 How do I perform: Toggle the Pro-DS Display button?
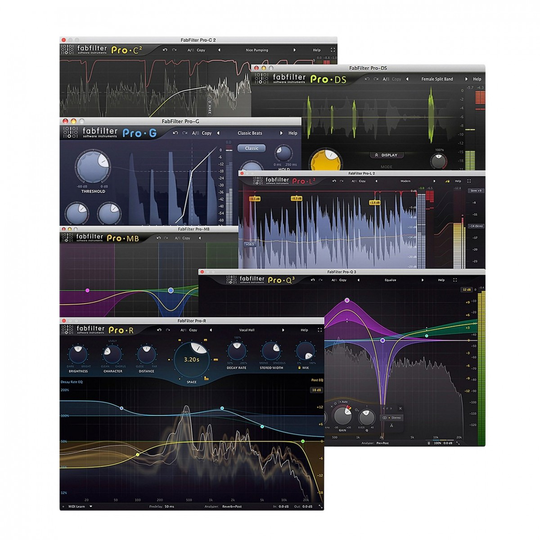386,155
